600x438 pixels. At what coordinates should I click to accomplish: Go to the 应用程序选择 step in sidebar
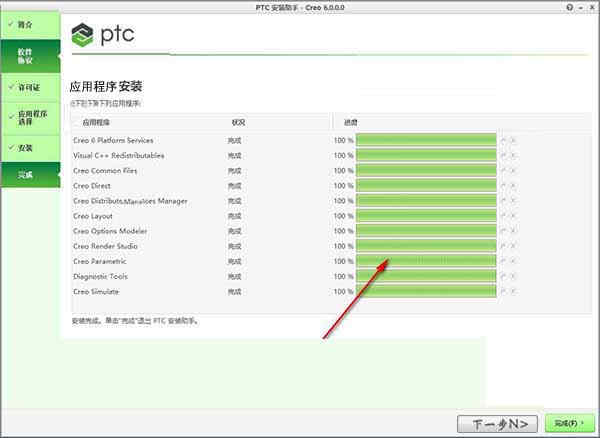[x=30, y=118]
